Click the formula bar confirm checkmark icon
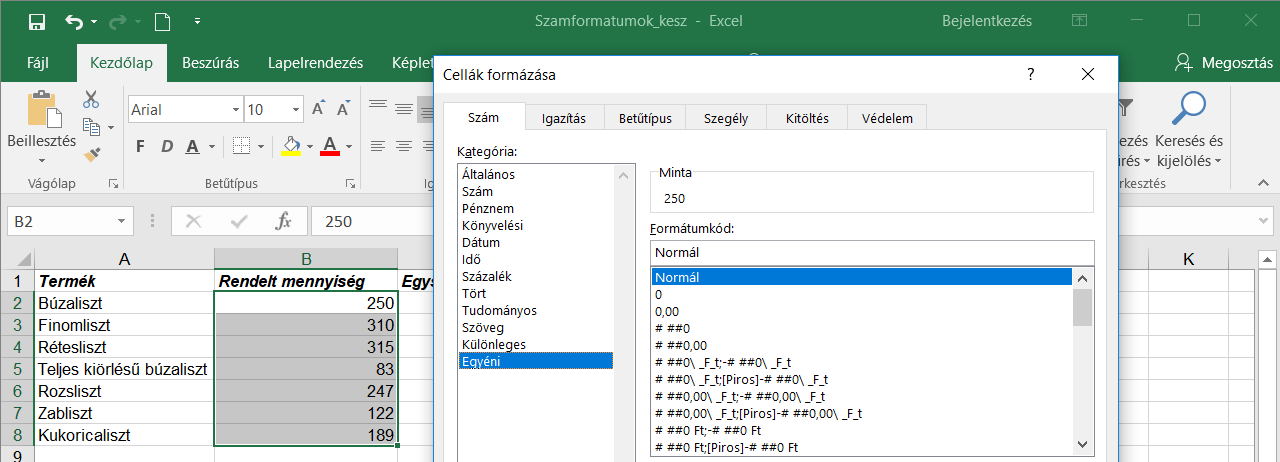 (239, 221)
